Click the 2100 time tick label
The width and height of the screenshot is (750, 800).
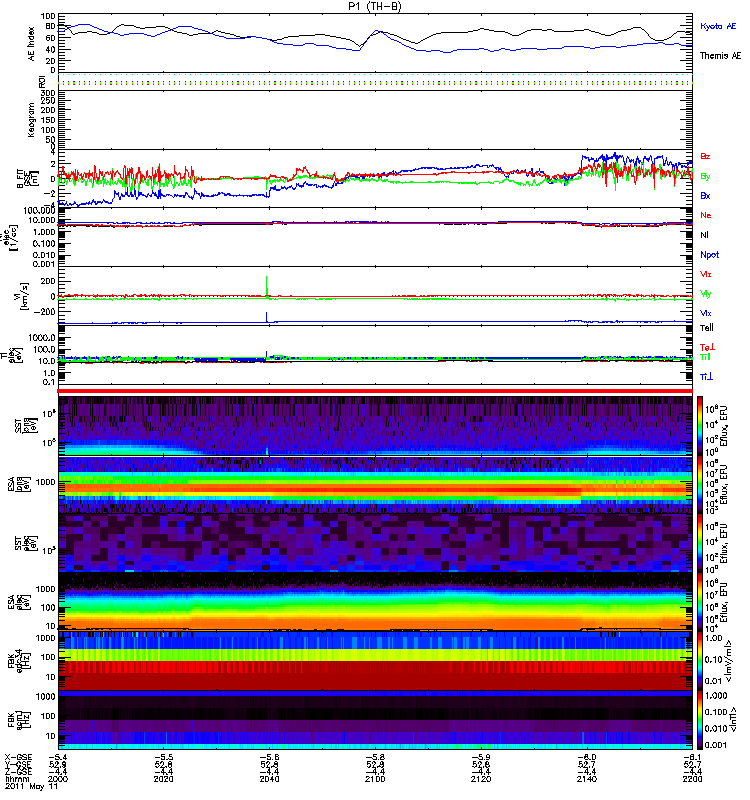coord(375,779)
